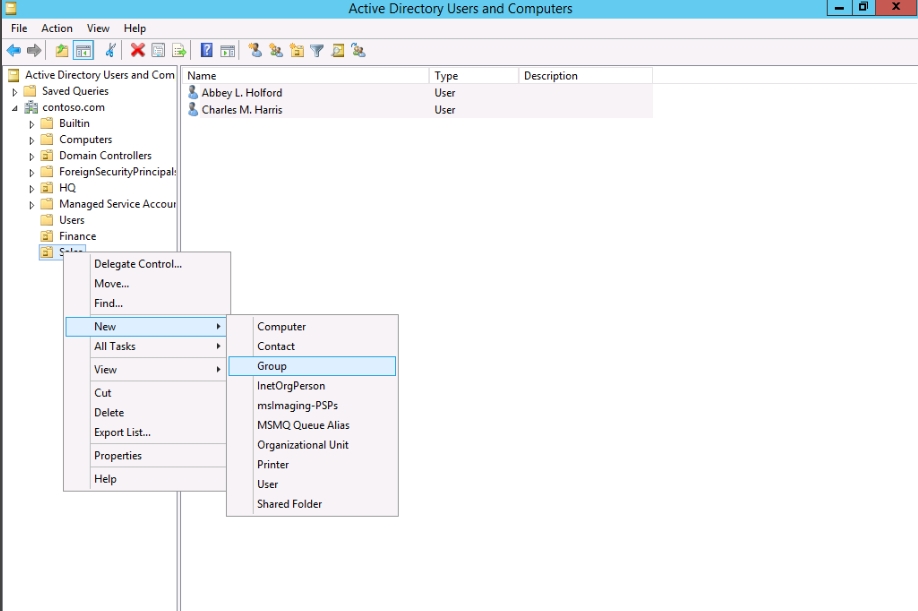Click the Properties toolbar icon

click(x=158, y=51)
